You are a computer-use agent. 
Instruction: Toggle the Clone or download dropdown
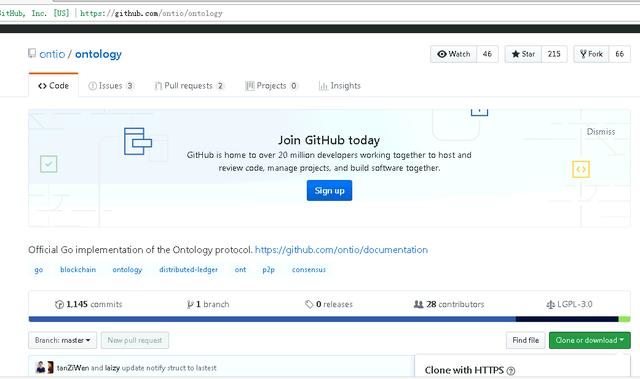590,340
